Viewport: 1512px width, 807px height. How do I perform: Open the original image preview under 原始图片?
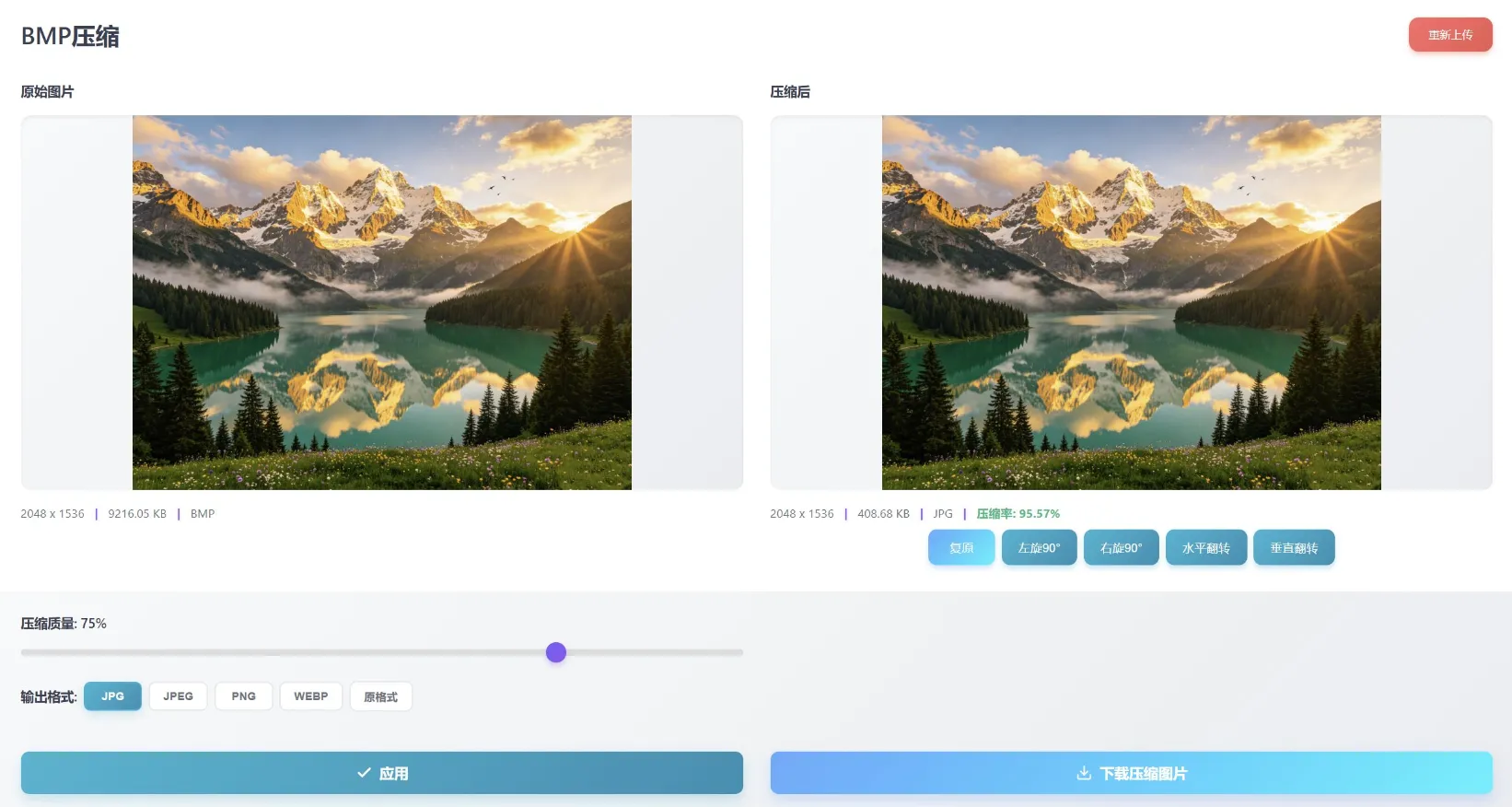[382, 302]
